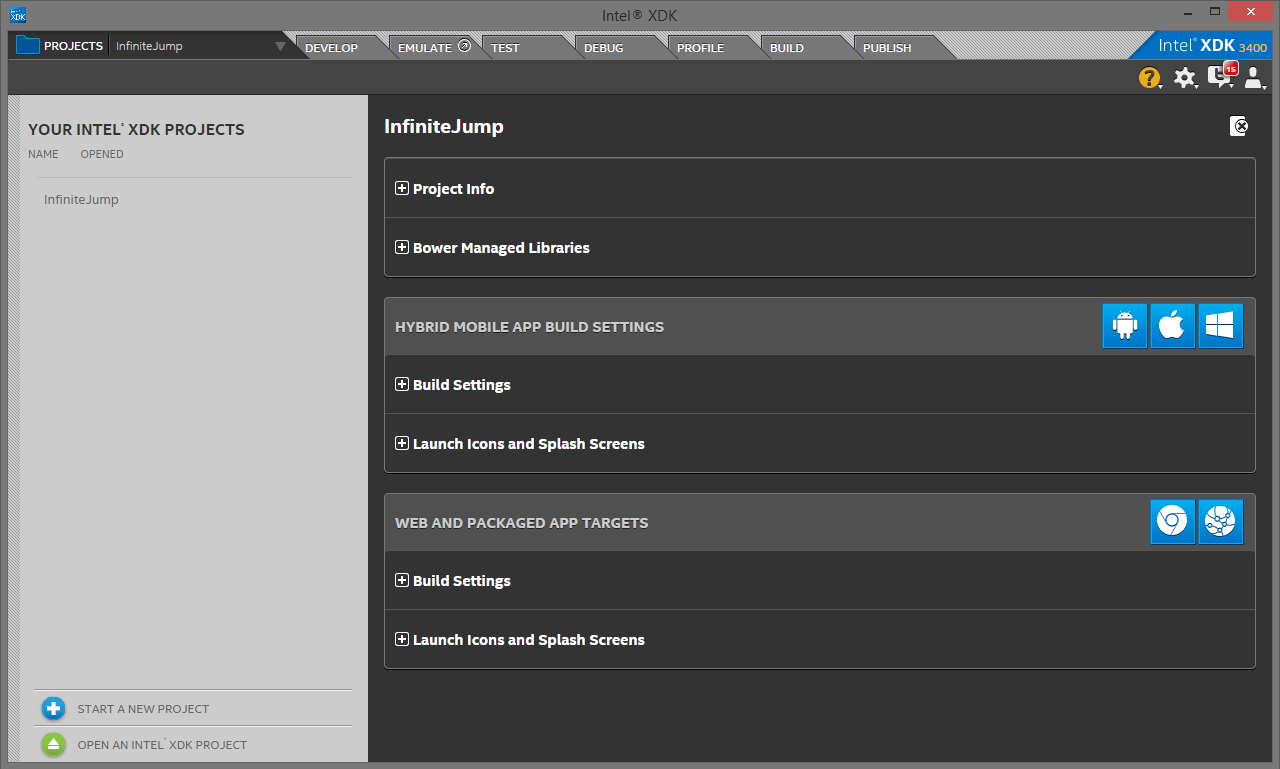
Task: Click the Intel XDK window icon
Action: coord(18,15)
